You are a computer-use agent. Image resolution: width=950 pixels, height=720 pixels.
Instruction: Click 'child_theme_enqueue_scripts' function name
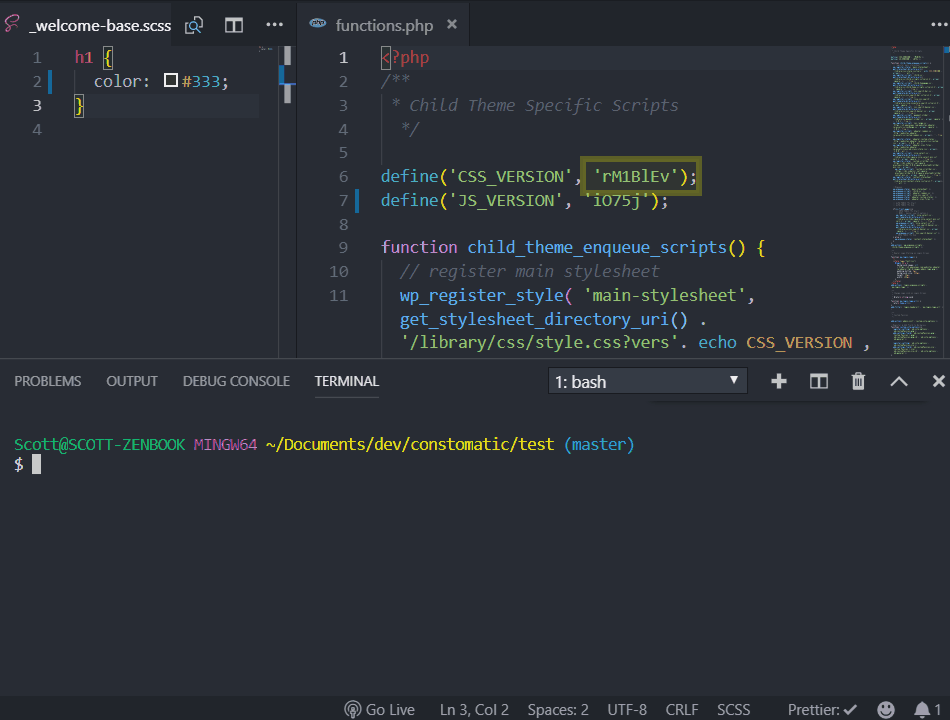(596, 247)
